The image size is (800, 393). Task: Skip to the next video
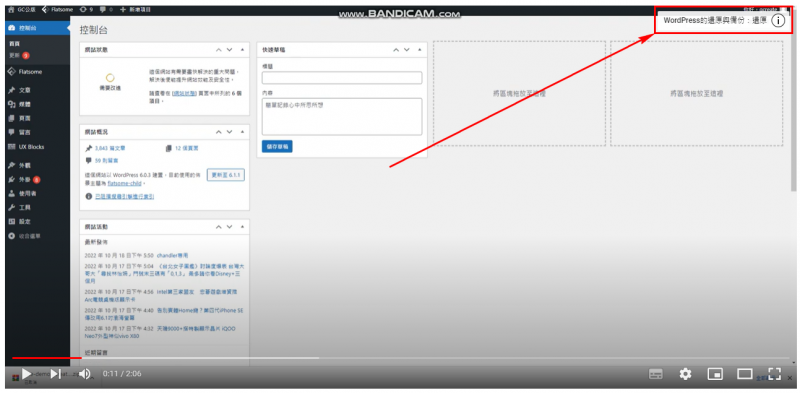tap(56, 374)
